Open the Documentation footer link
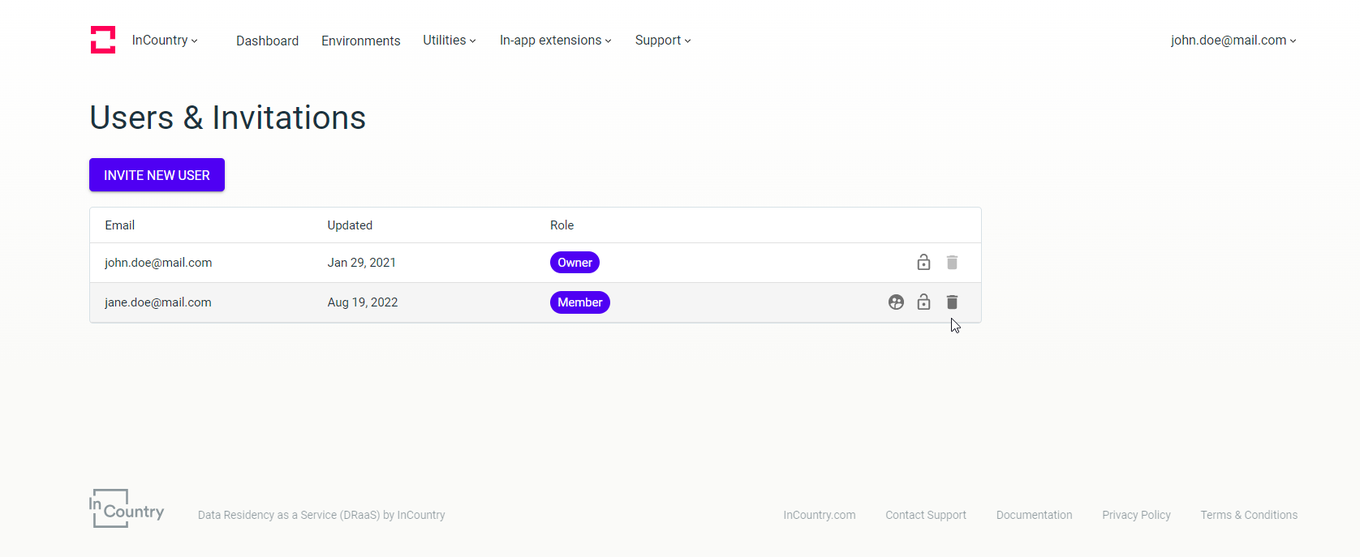 pyautogui.click(x=1034, y=515)
